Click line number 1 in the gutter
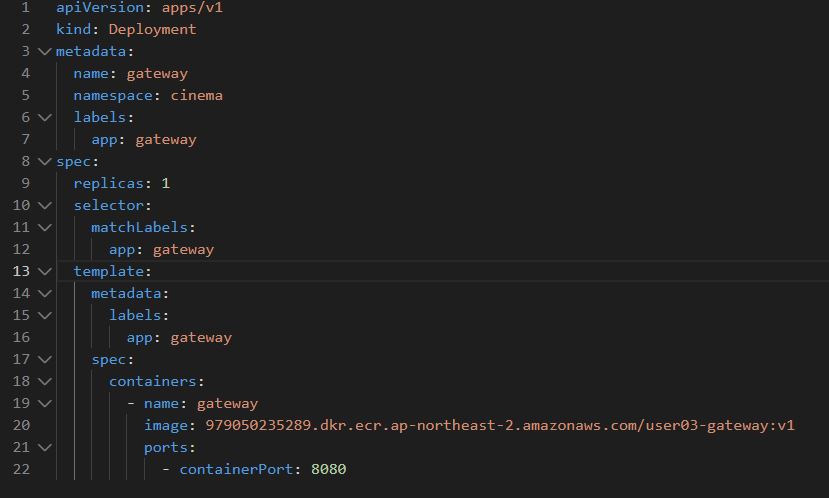 click(25, 7)
